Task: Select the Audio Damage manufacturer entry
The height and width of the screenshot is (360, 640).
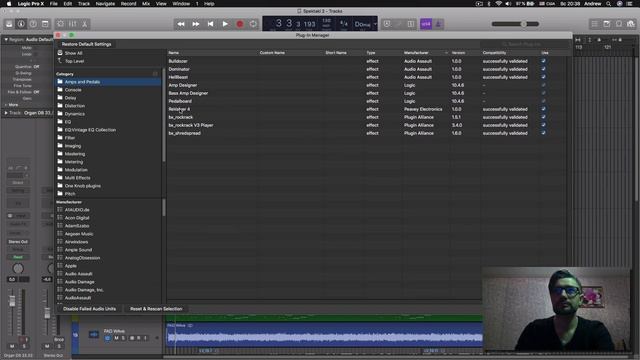Action: pos(80,282)
